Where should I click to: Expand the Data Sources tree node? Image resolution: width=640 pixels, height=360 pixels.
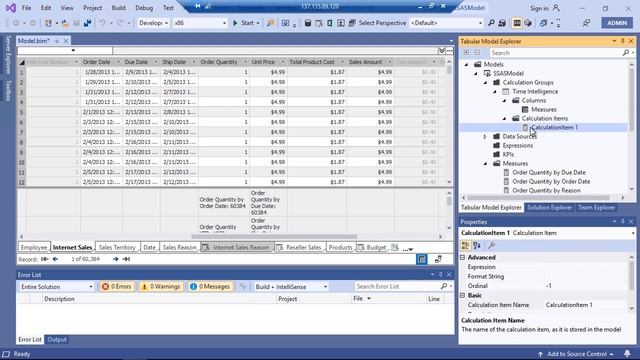[485, 136]
